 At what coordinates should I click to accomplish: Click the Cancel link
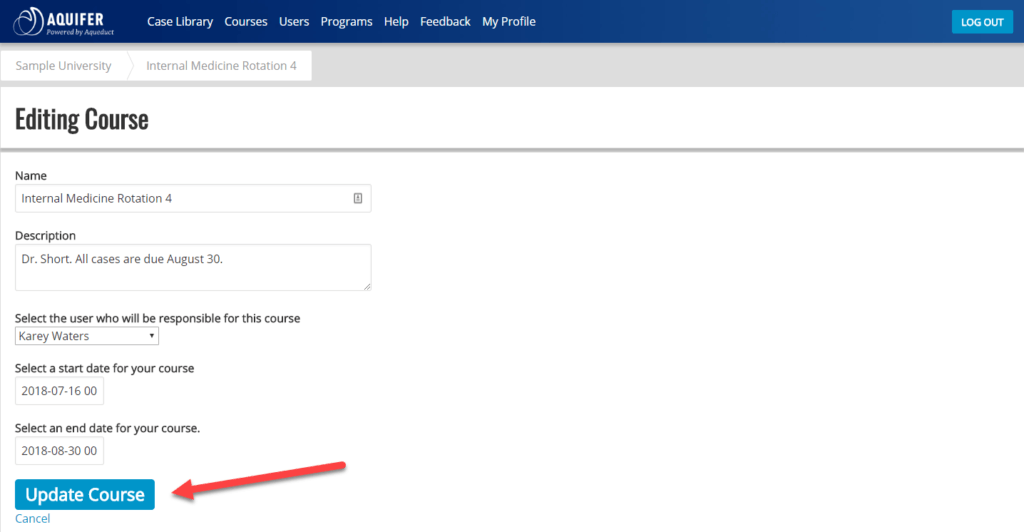pos(33,519)
